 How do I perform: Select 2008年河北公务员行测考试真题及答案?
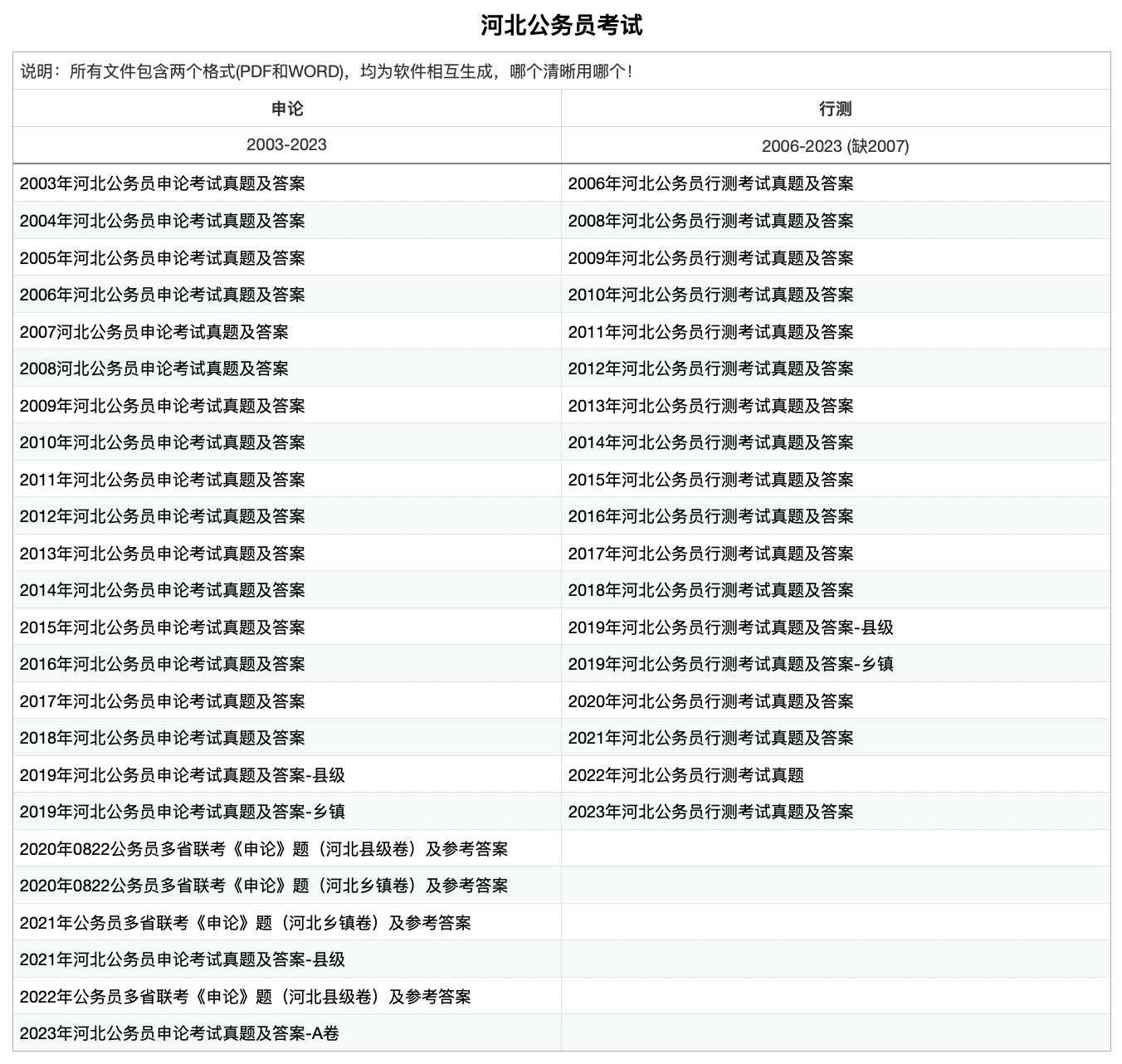[710, 221]
